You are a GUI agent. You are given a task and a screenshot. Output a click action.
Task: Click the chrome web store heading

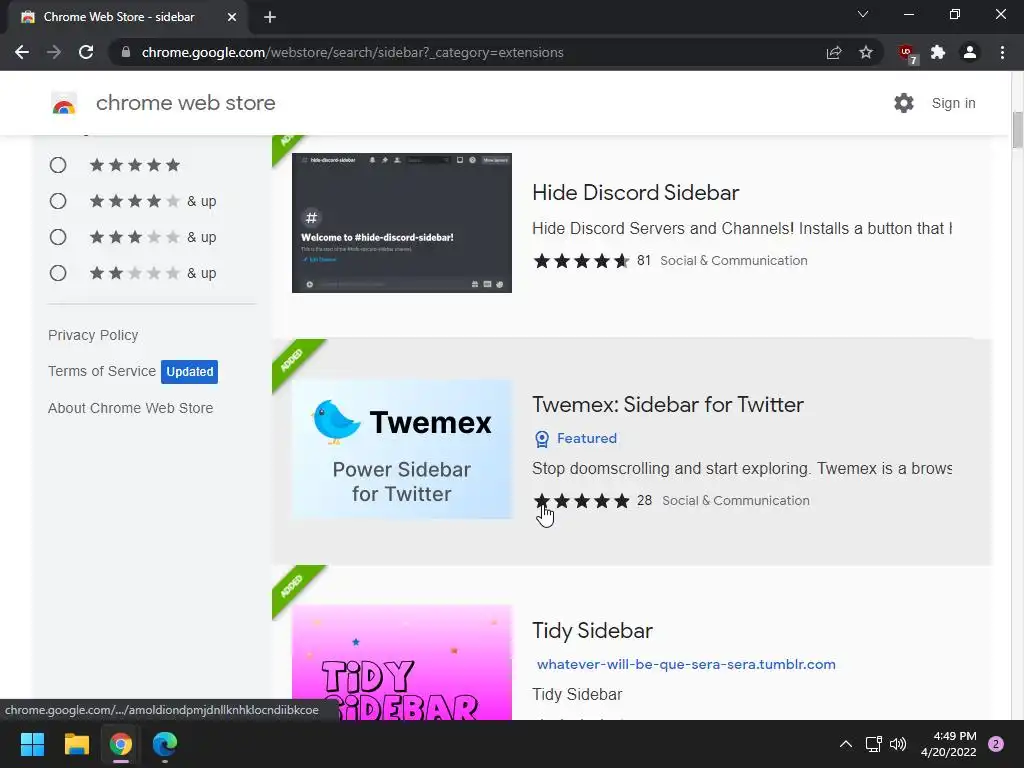[x=185, y=103]
